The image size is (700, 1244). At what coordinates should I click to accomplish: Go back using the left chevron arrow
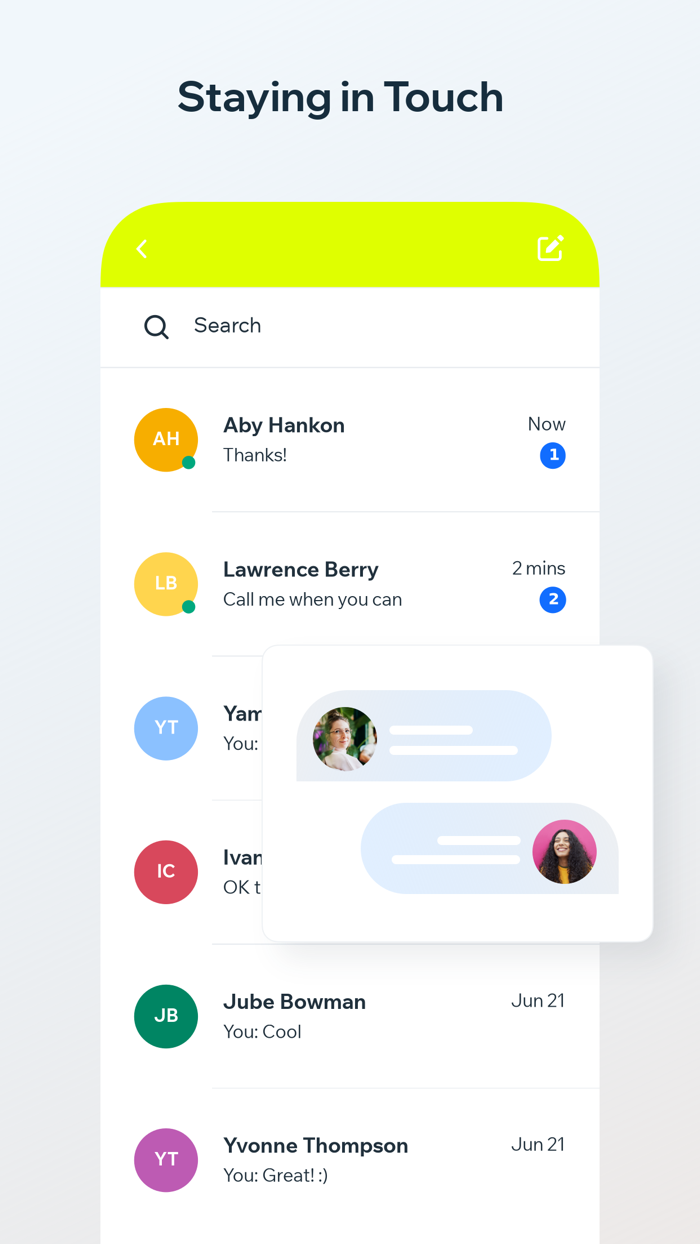point(142,249)
